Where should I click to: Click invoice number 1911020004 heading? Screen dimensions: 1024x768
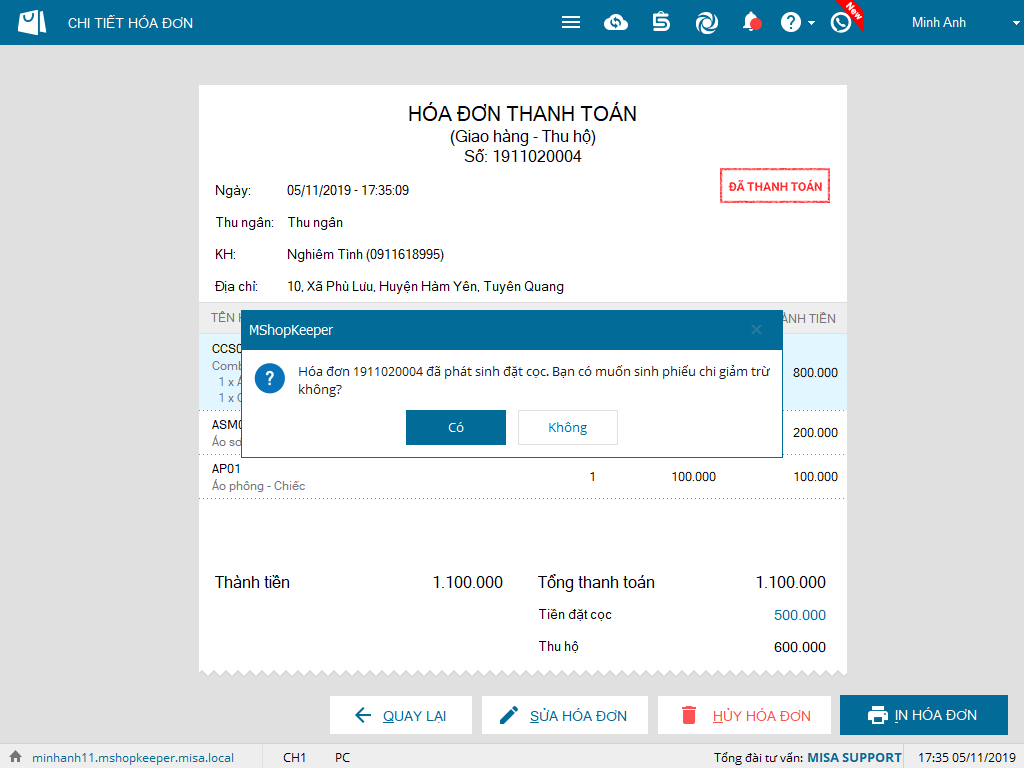(522, 157)
